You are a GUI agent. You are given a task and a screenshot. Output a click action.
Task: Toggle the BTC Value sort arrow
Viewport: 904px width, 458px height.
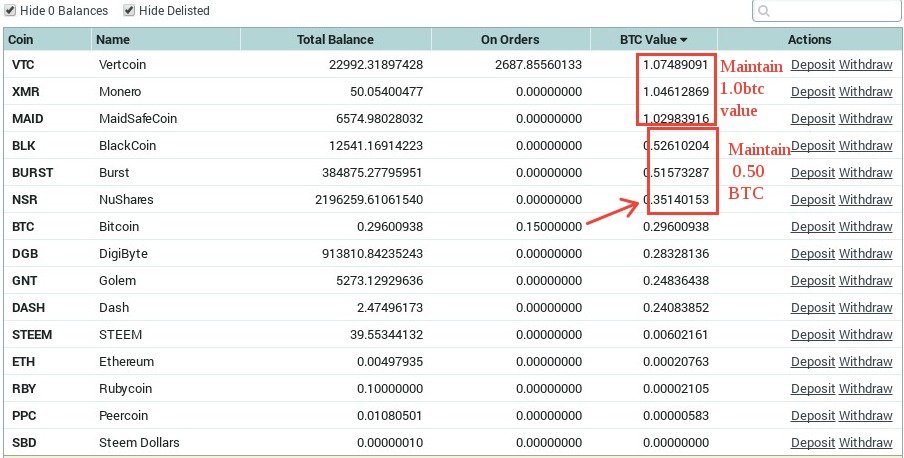click(684, 40)
